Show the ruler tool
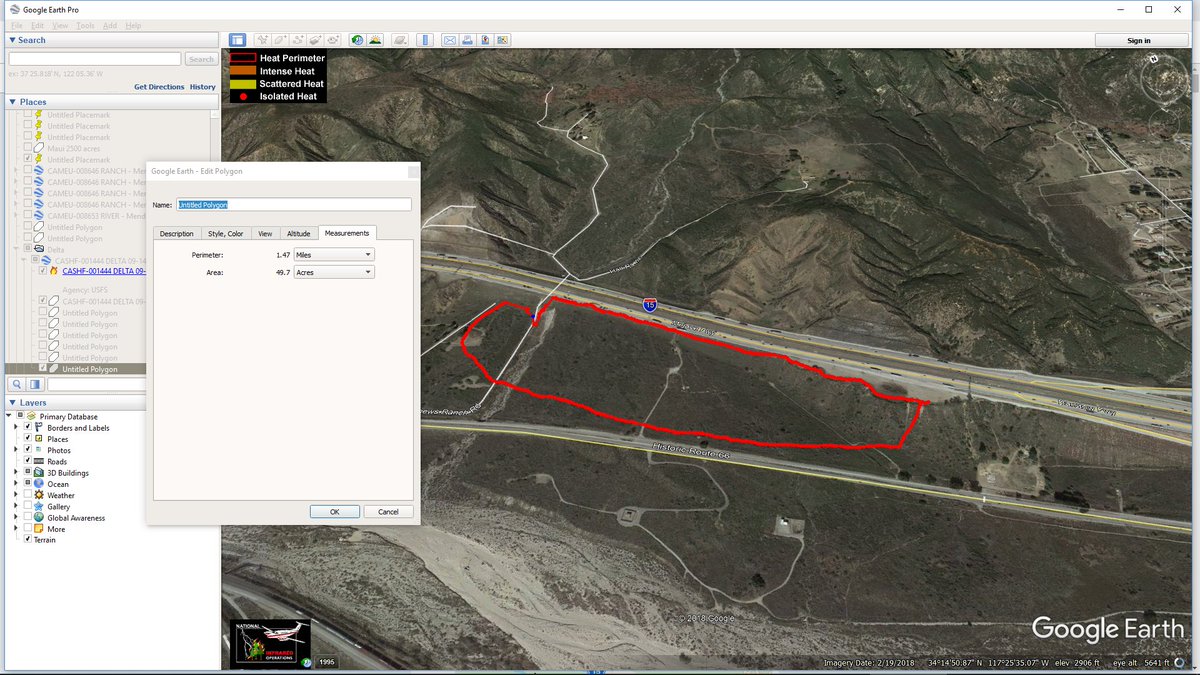1200x675 pixels. 425,40
